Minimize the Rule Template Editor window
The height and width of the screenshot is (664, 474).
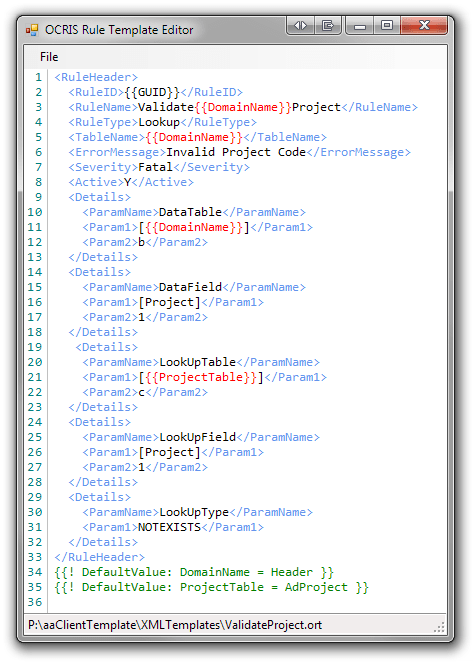pyautogui.click(x=360, y=25)
